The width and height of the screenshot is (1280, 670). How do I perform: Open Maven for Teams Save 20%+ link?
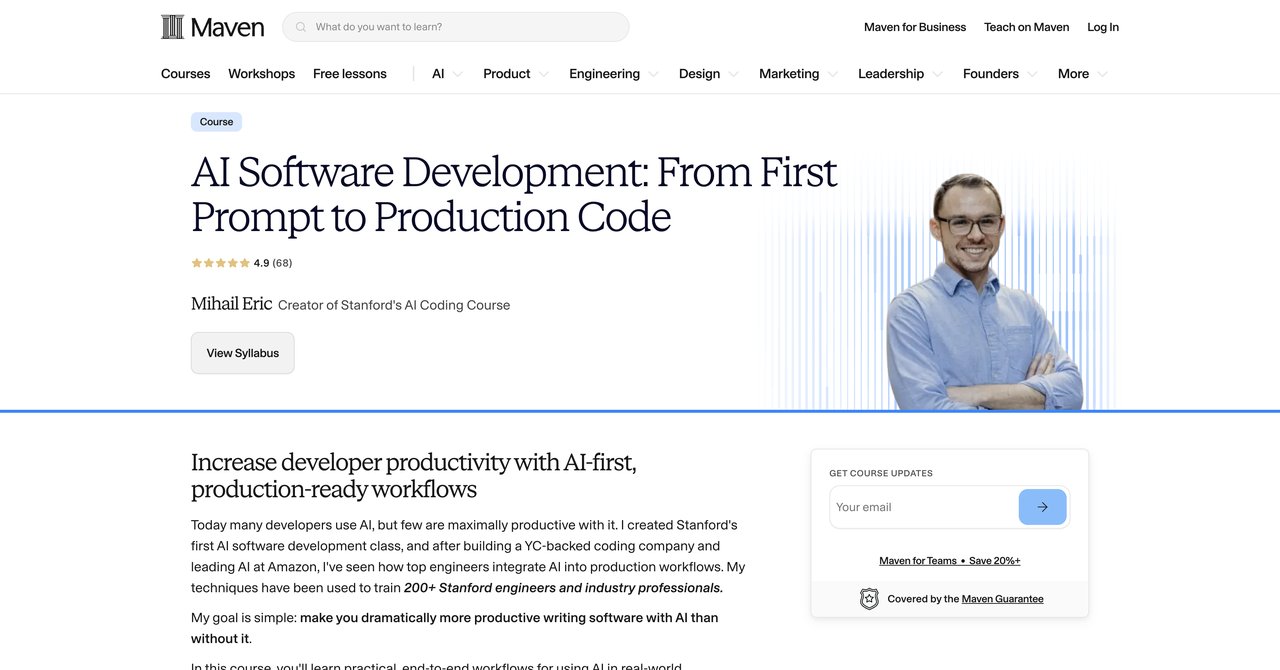click(950, 561)
